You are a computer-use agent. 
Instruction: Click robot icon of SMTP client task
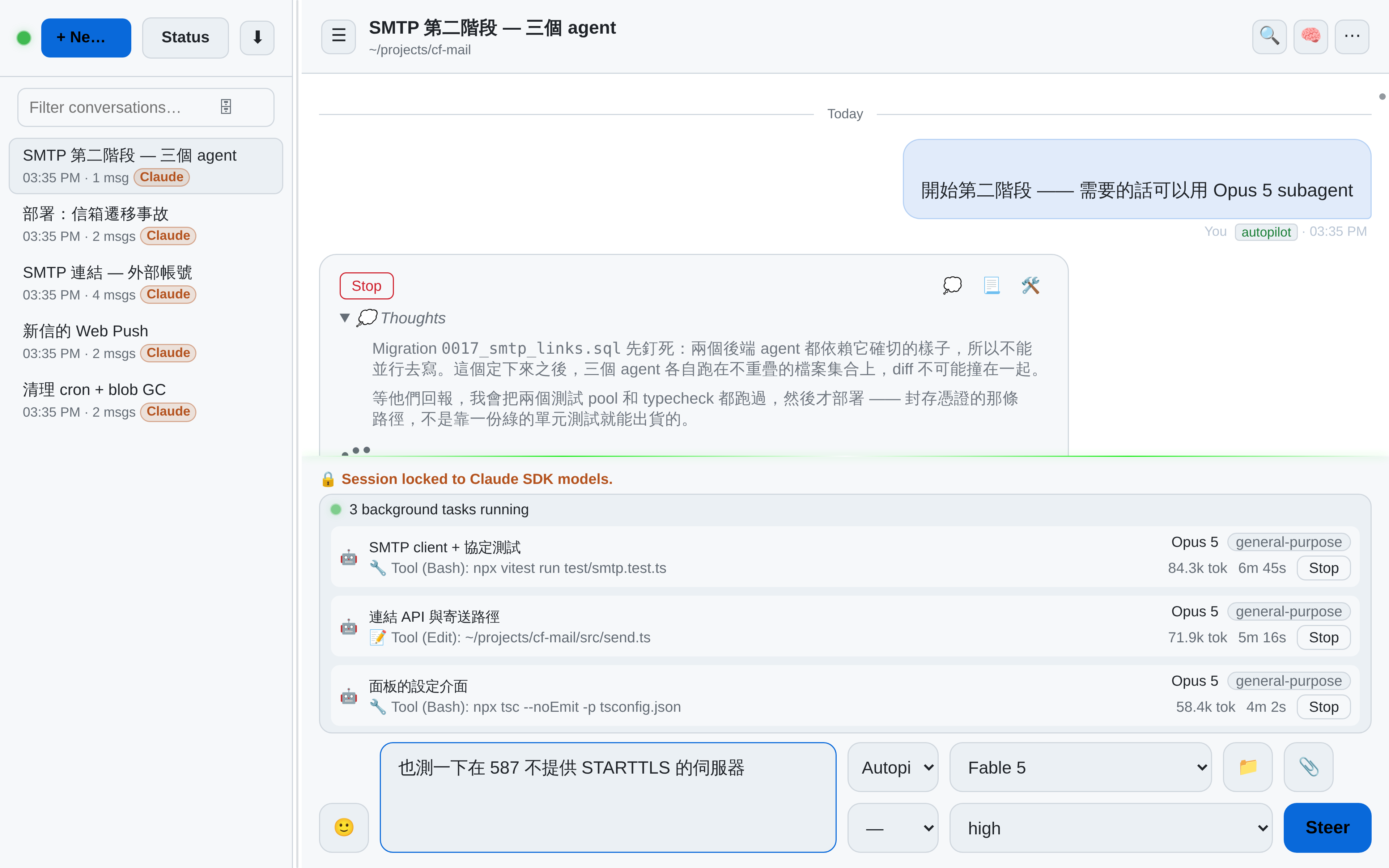pos(348,557)
